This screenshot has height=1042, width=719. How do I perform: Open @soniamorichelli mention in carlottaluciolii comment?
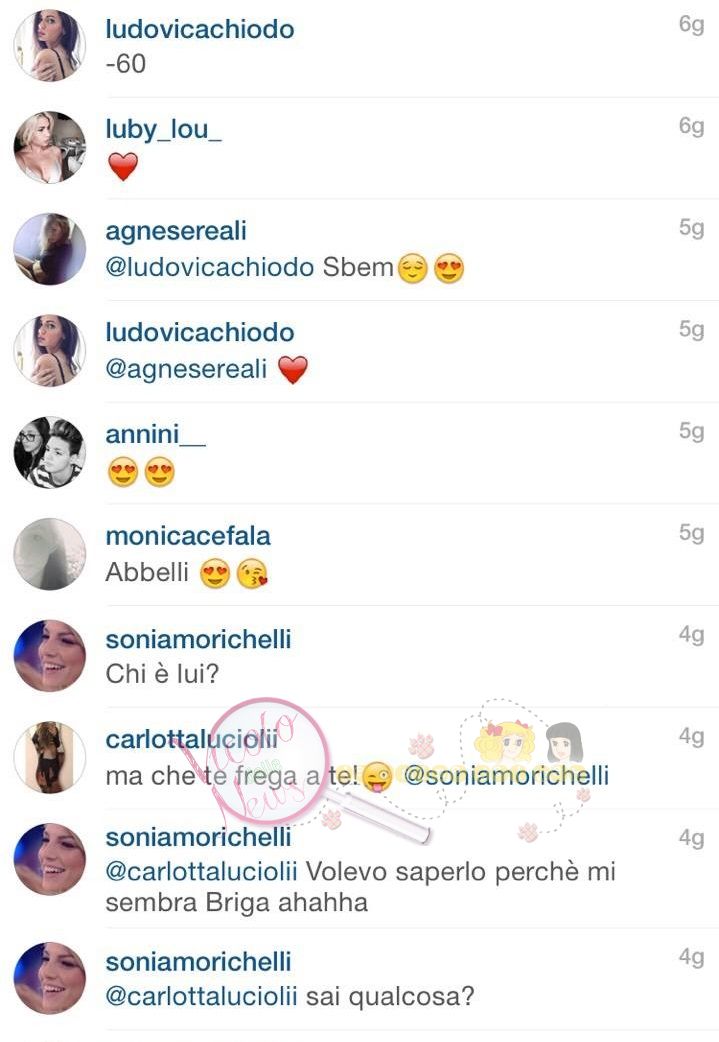tap(506, 775)
